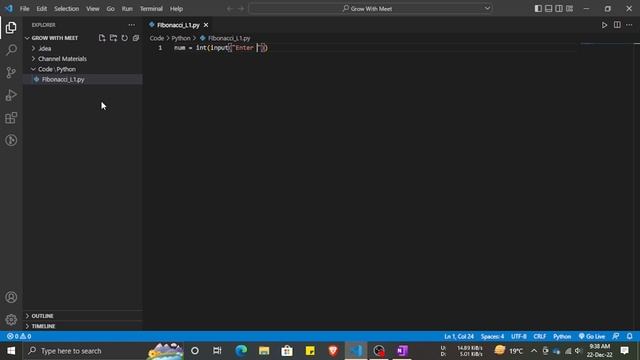Expand the OUTLINE section
640x360 pixels.
click(42, 316)
